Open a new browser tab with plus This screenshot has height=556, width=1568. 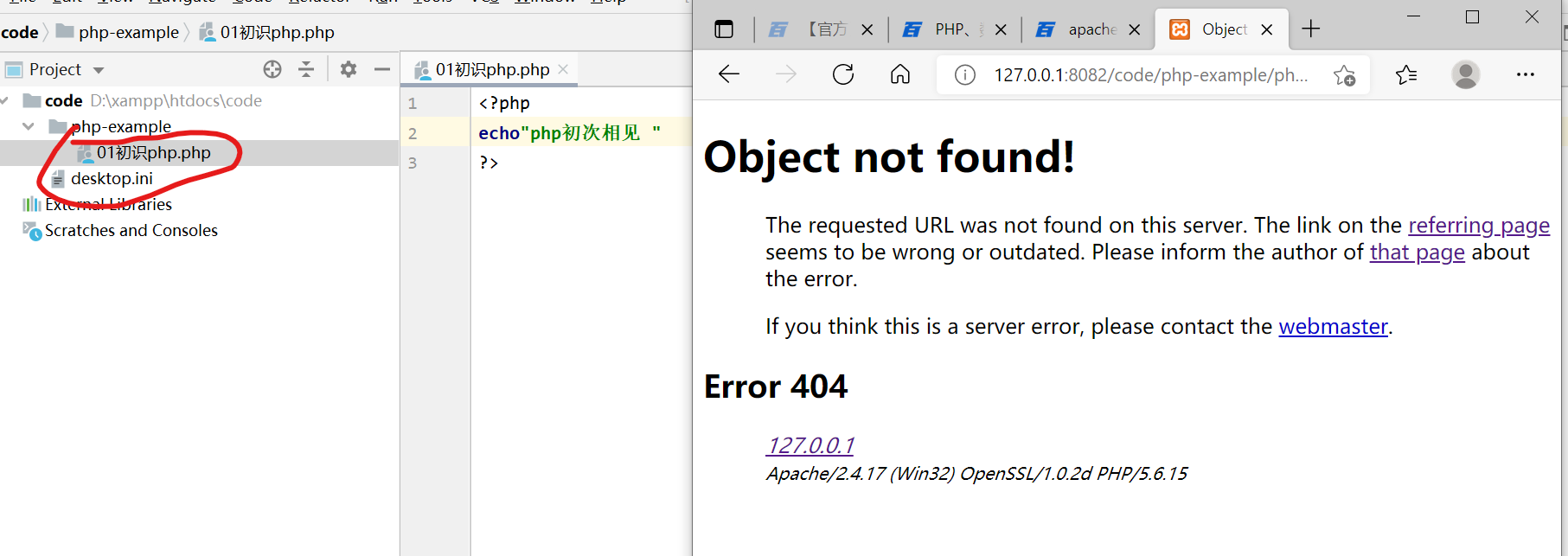click(1311, 29)
